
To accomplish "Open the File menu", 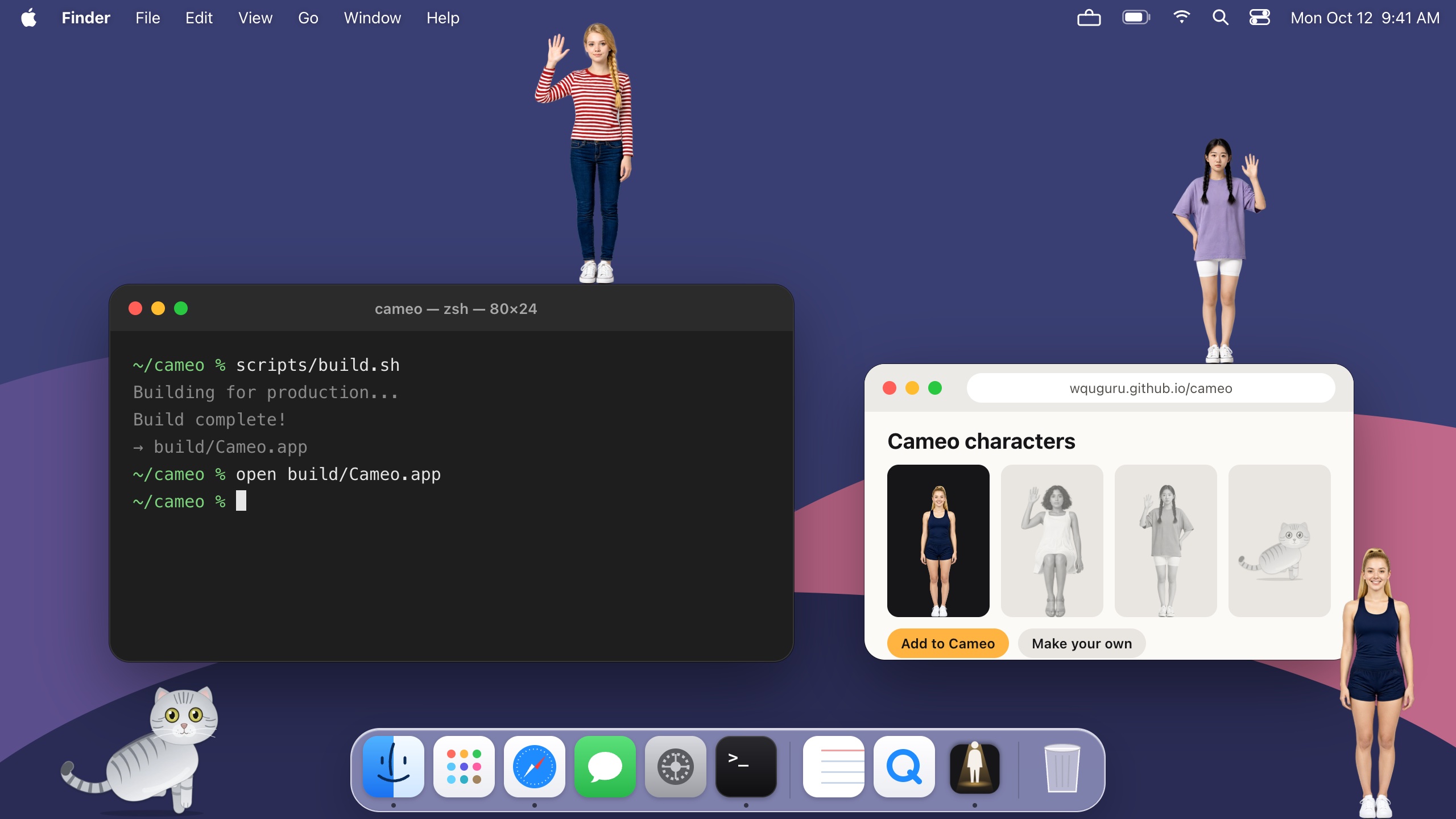I will [148, 18].
